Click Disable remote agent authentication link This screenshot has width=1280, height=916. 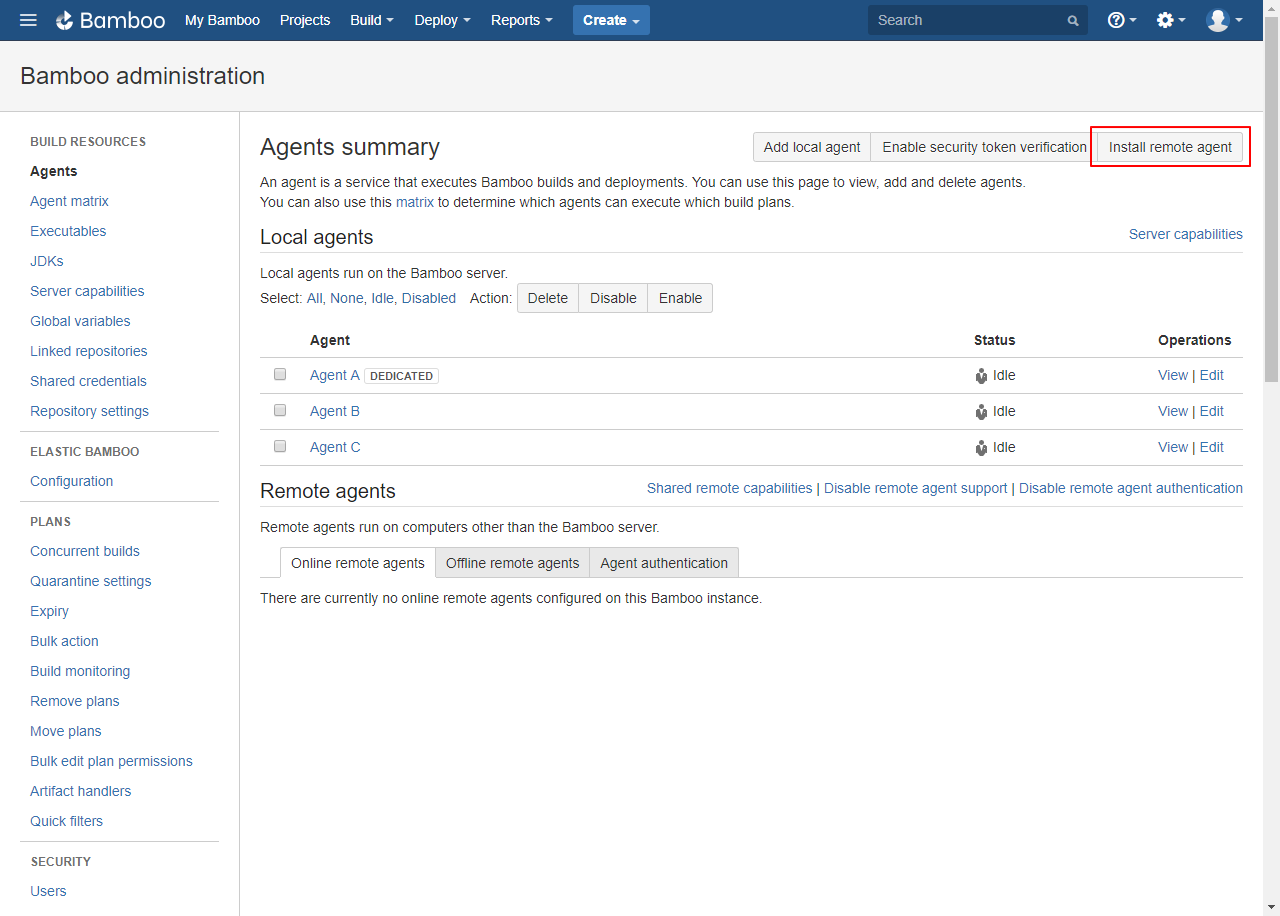1131,488
